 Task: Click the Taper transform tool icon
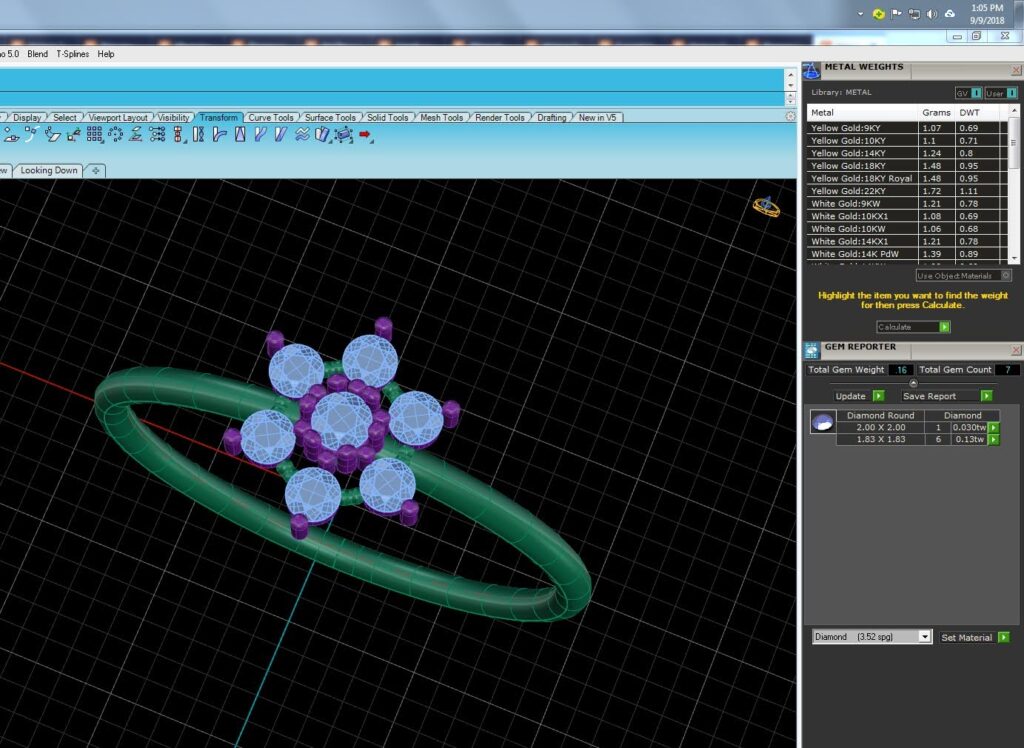click(240, 134)
